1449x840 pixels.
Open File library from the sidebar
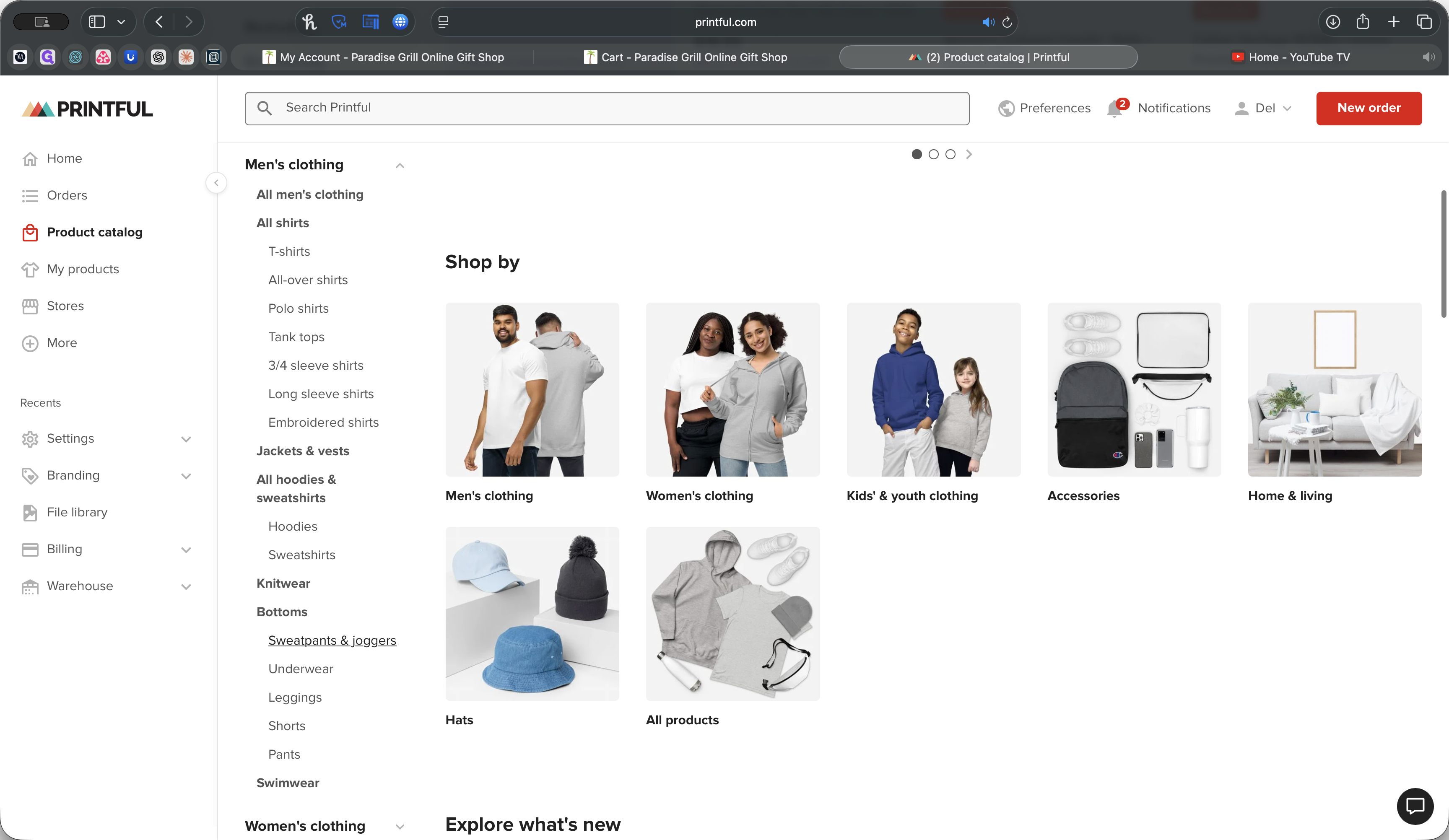pos(77,512)
